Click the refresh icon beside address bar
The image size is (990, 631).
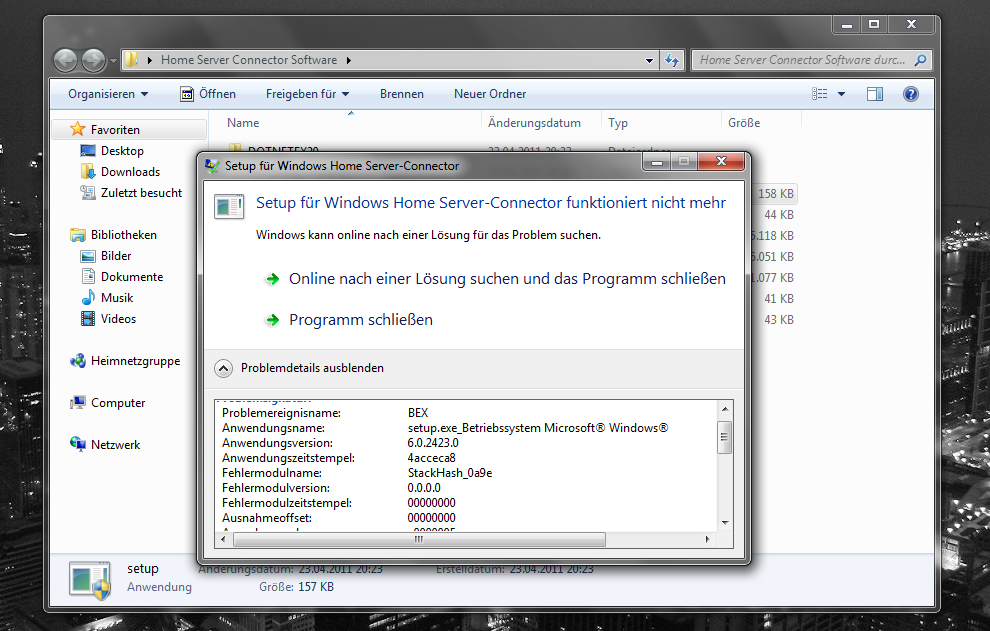672,60
